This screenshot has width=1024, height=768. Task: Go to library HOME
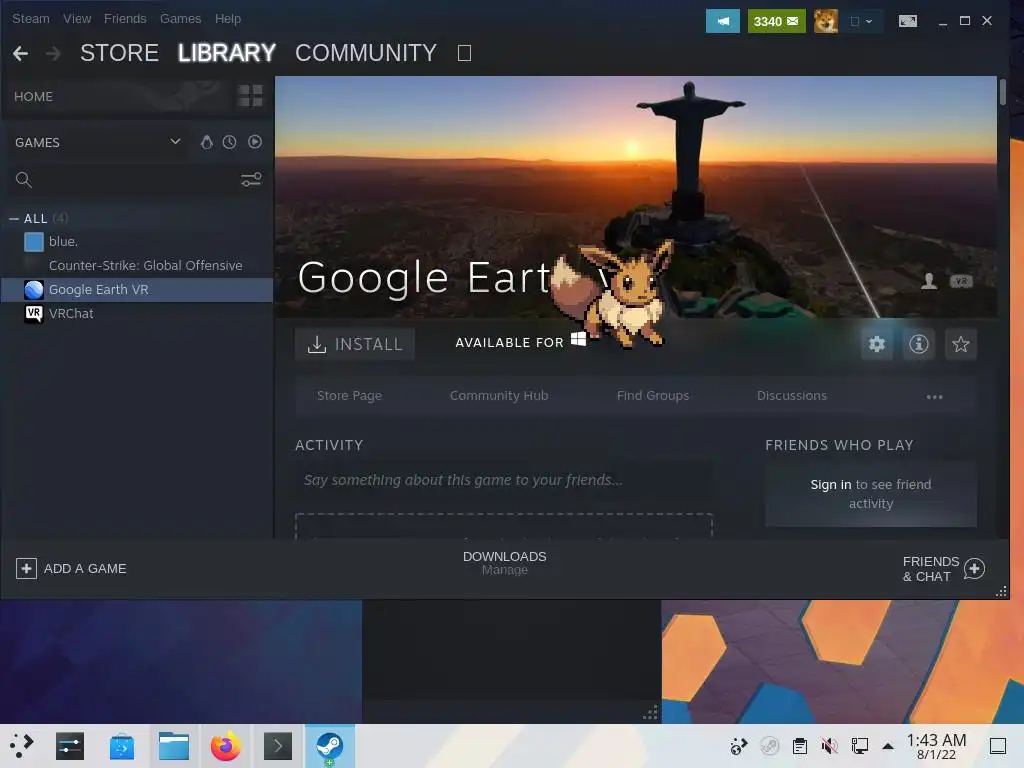pyautogui.click(x=33, y=97)
